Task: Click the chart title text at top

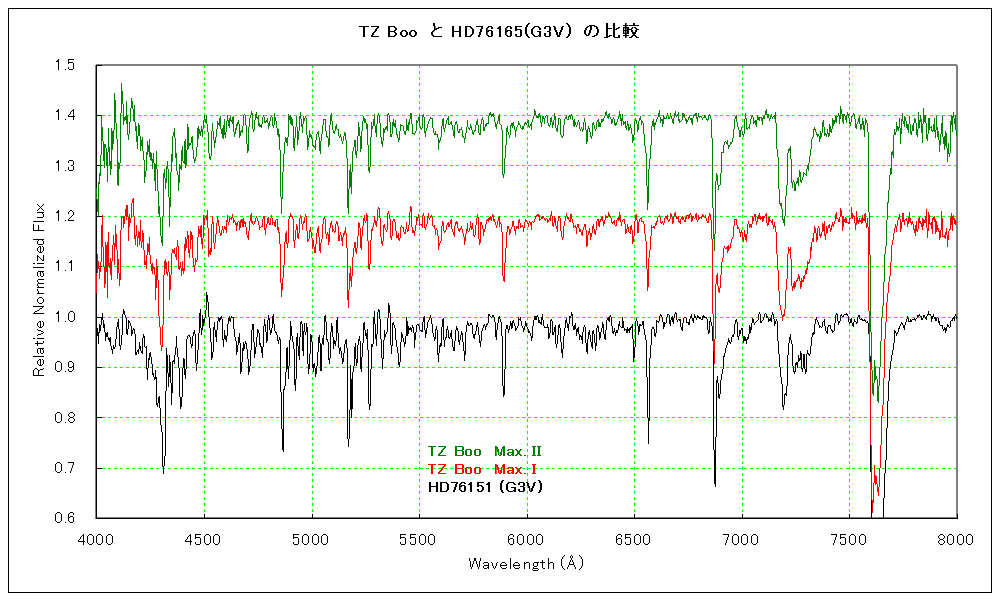Action: coord(499,31)
